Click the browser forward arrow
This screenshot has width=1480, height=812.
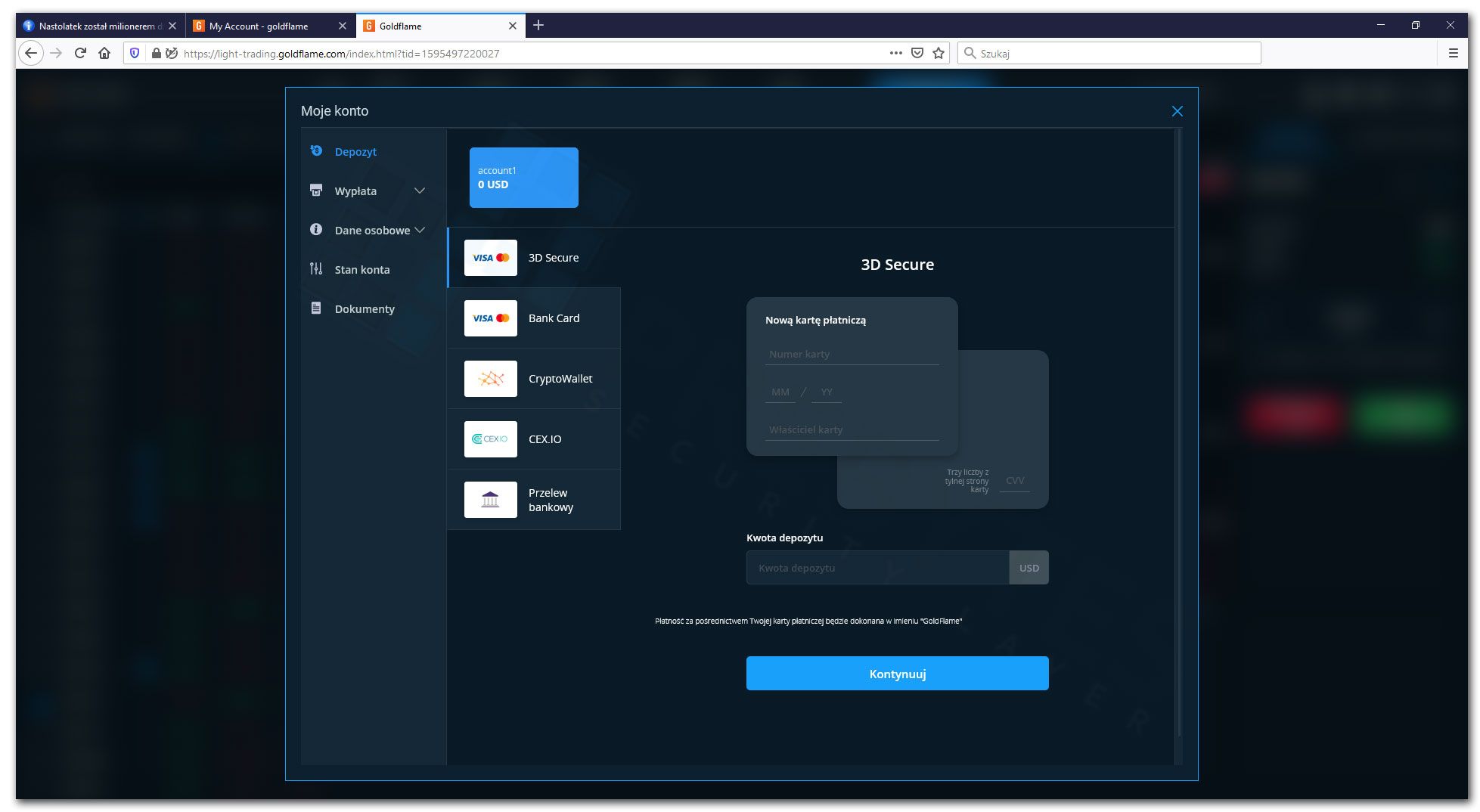pyautogui.click(x=56, y=53)
